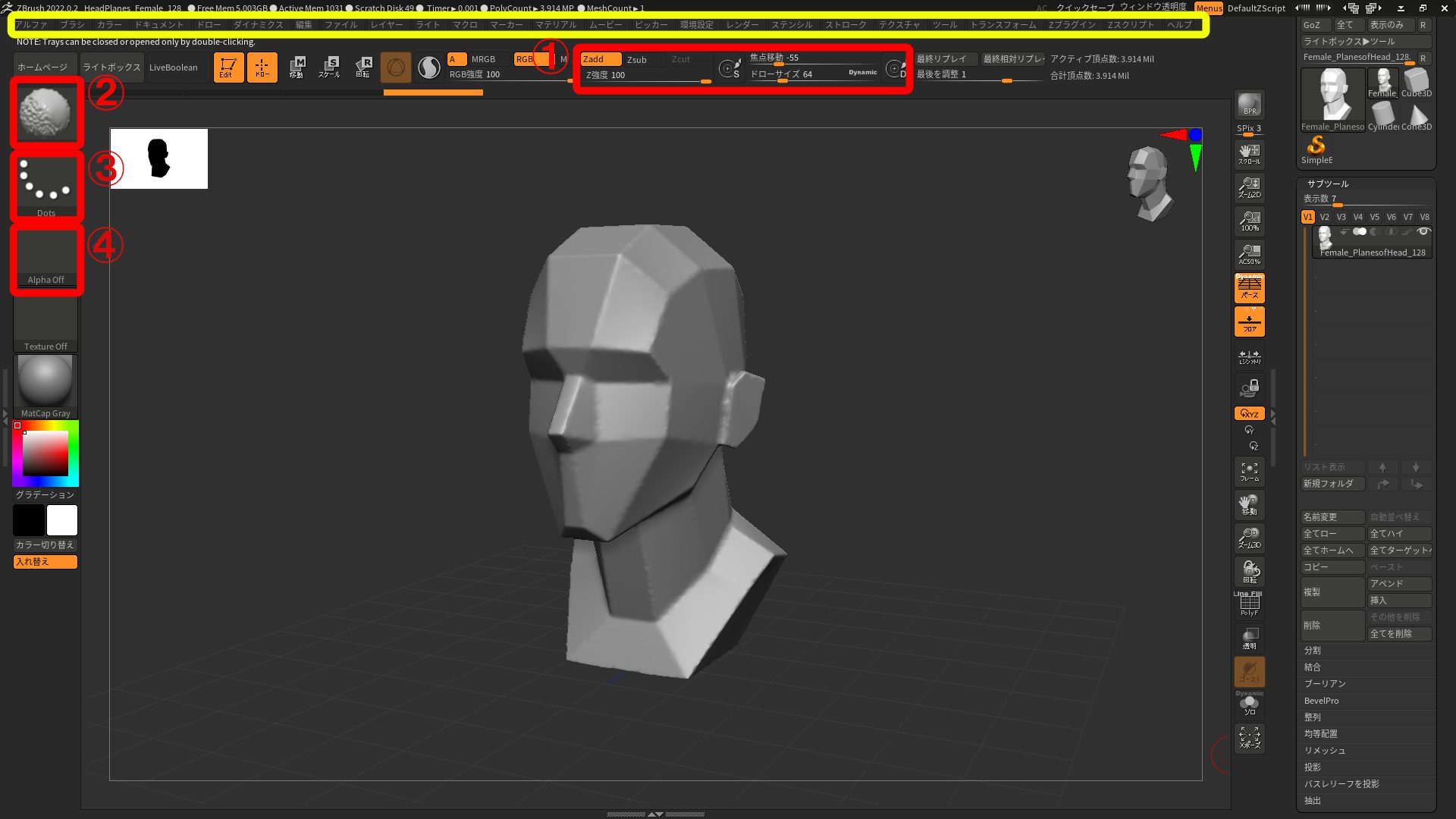Image resolution: width=1456 pixels, height=819 pixels.
Task: Click the Zoom2D (ズーム2D) icon
Action: point(1249,187)
